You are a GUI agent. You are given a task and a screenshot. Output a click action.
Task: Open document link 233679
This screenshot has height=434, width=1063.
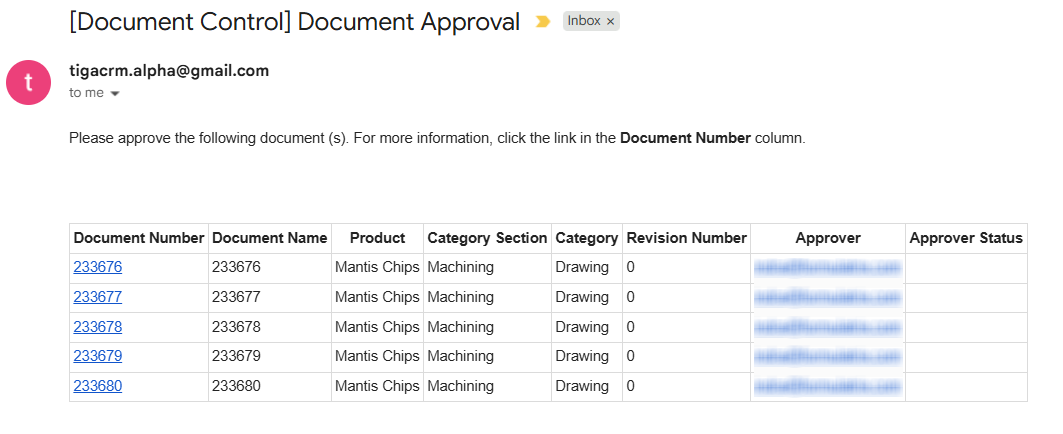98,357
